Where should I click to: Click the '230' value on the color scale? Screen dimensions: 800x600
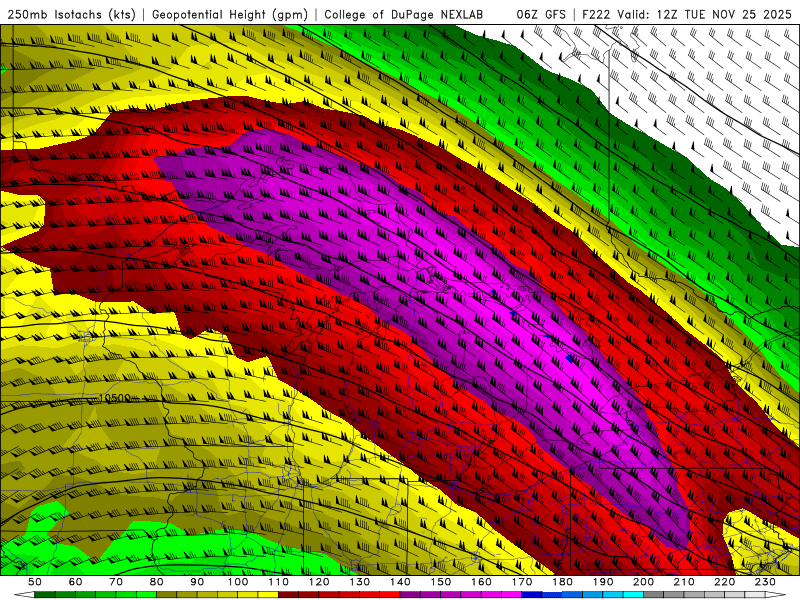pyautogui.click(x=765, y=582)
